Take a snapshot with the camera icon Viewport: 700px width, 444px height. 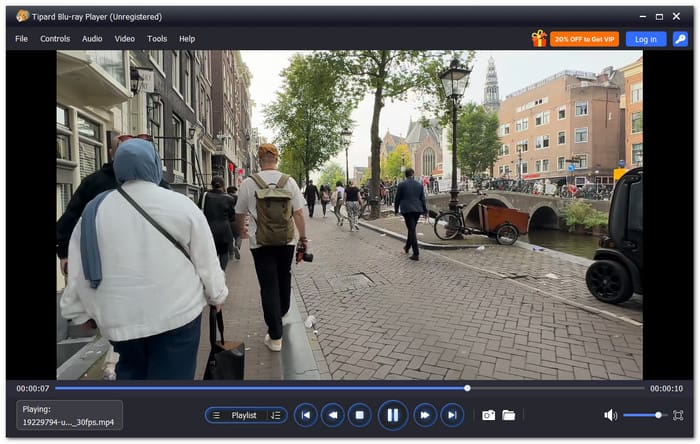click(x=488, y=415)
